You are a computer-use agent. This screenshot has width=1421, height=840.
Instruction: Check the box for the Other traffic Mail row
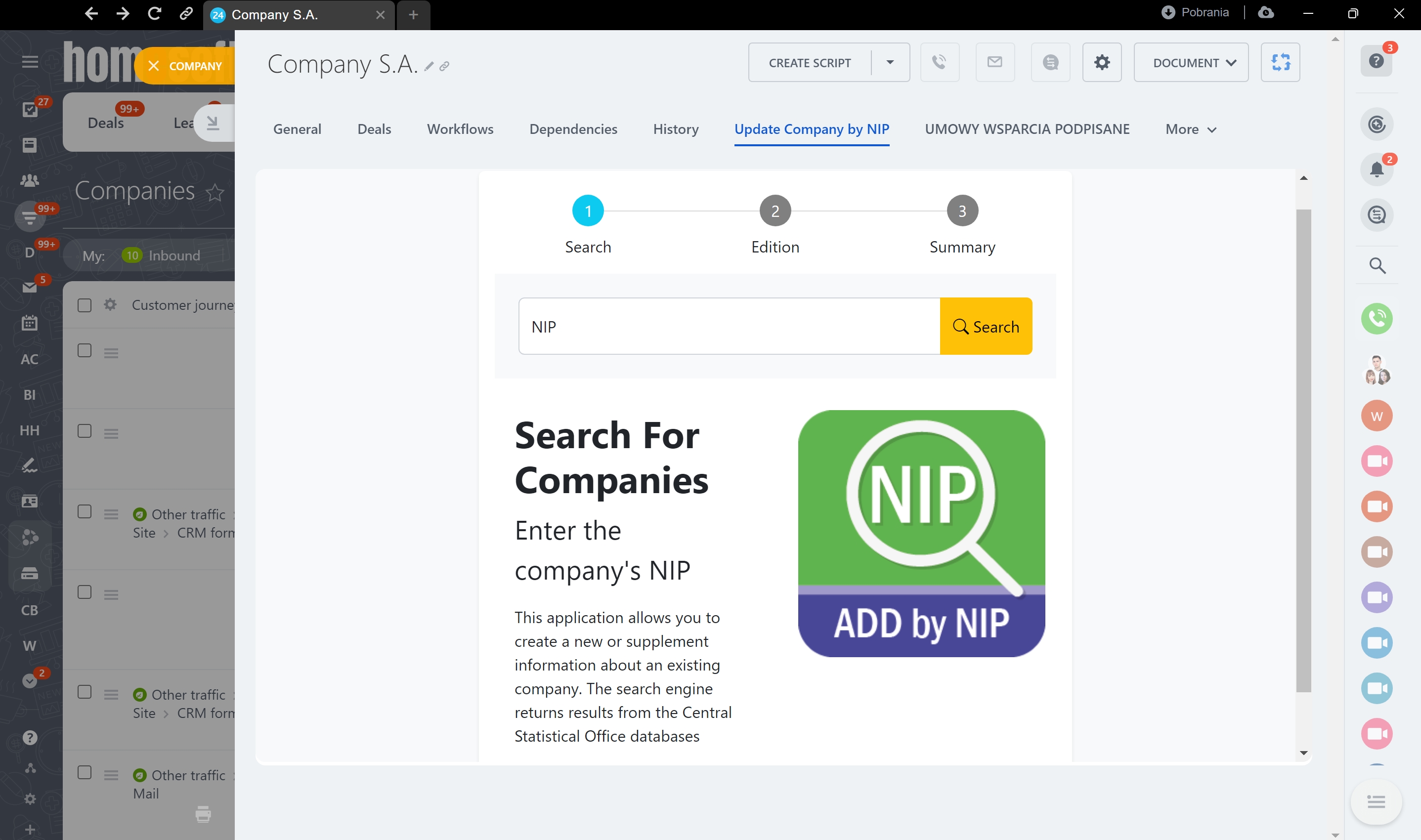pos(85,773)
